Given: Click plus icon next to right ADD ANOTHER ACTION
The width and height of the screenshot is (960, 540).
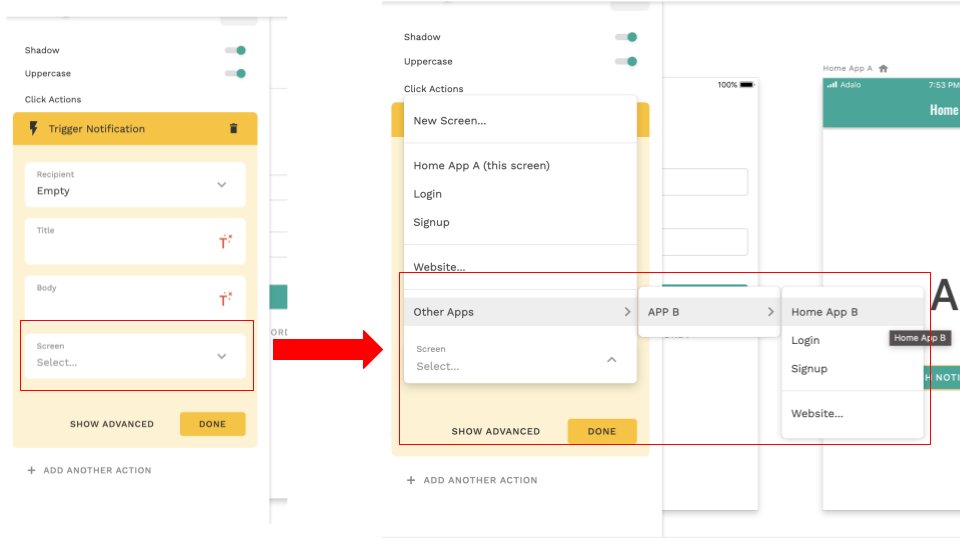Looking at the screenshot, I should 411,480.
